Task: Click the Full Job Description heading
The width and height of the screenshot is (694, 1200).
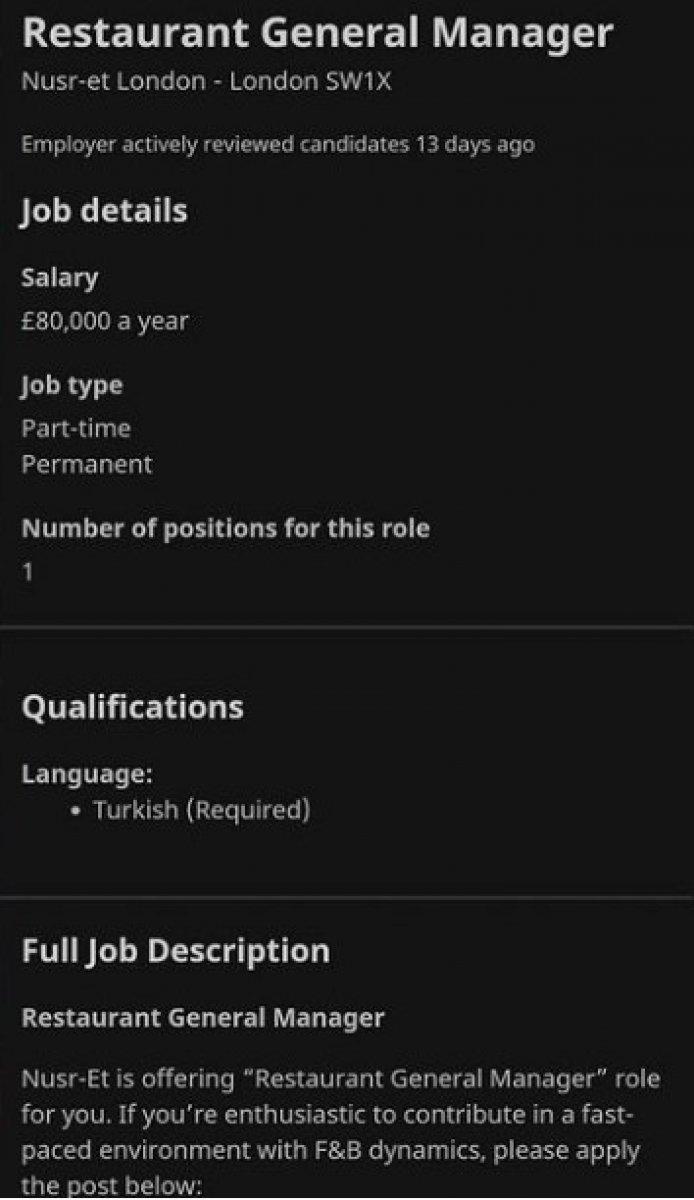Action: pos(175,950)
